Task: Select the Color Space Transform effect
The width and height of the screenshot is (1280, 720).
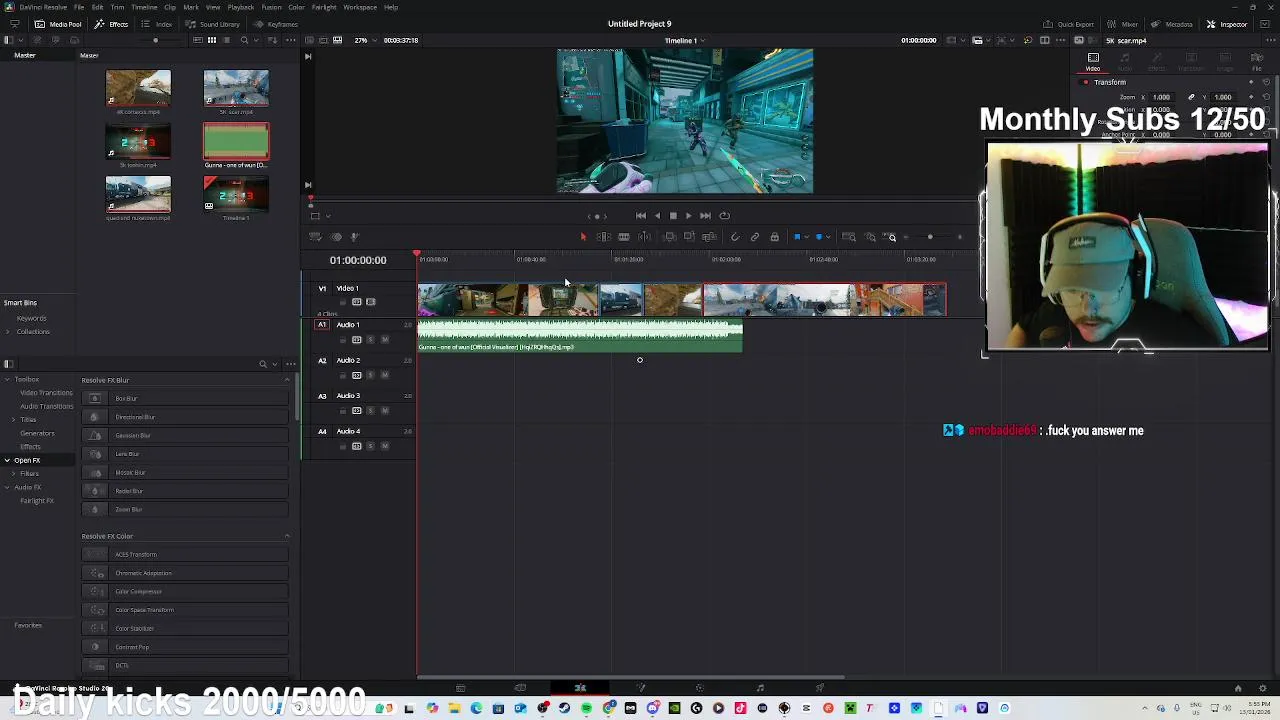Action: (185, 610)
